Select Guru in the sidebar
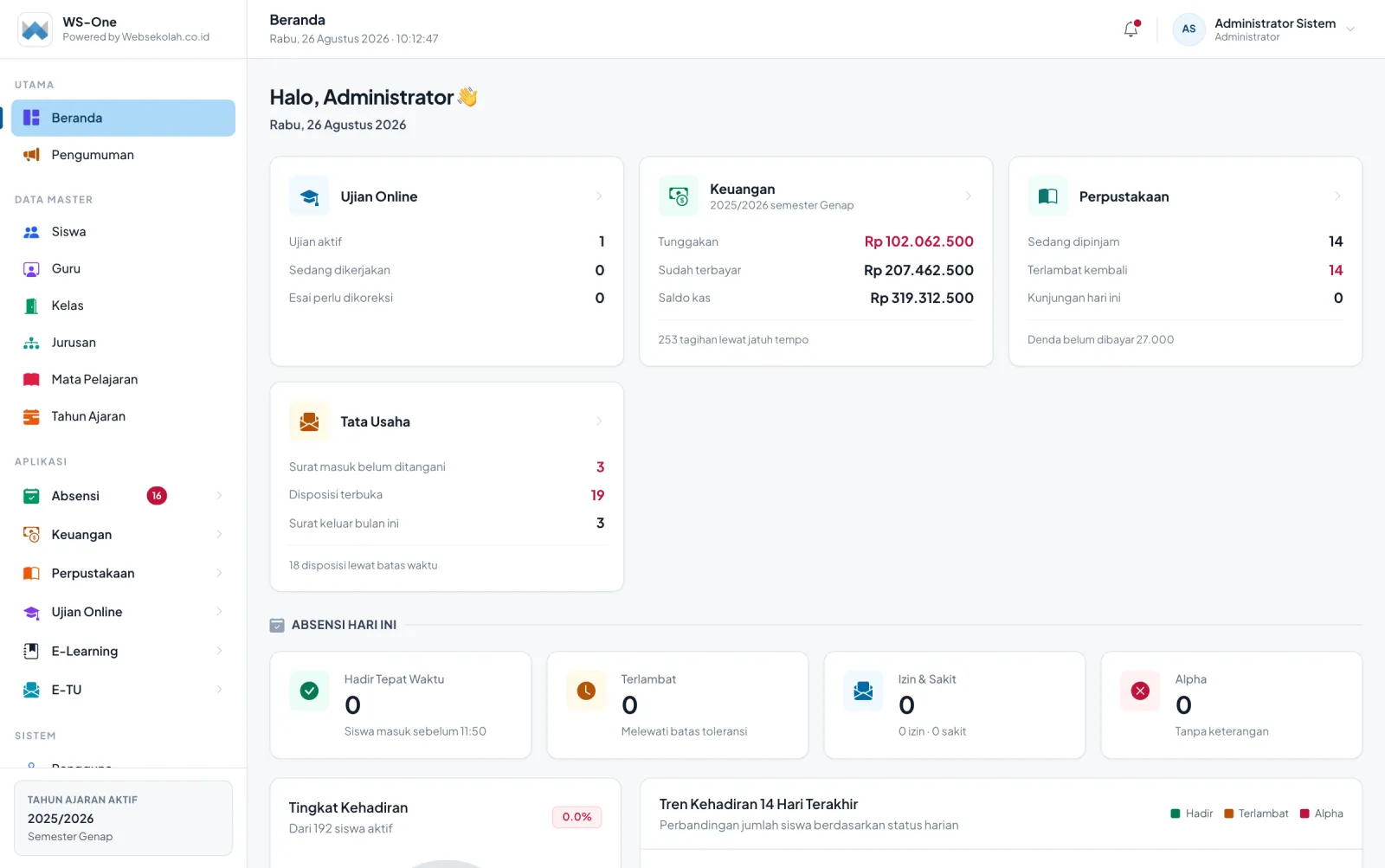Viewport: 1385px width, 868px height. coord(123,269)
